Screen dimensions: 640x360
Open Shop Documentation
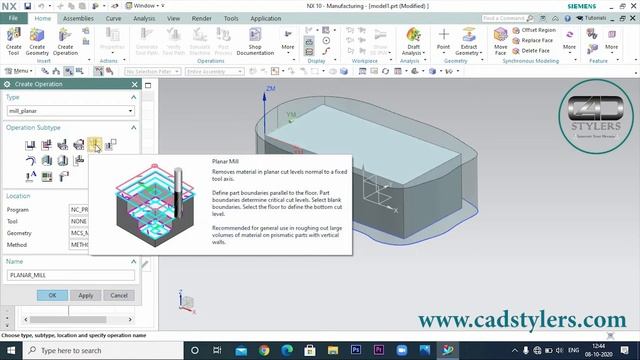(255, 41)
